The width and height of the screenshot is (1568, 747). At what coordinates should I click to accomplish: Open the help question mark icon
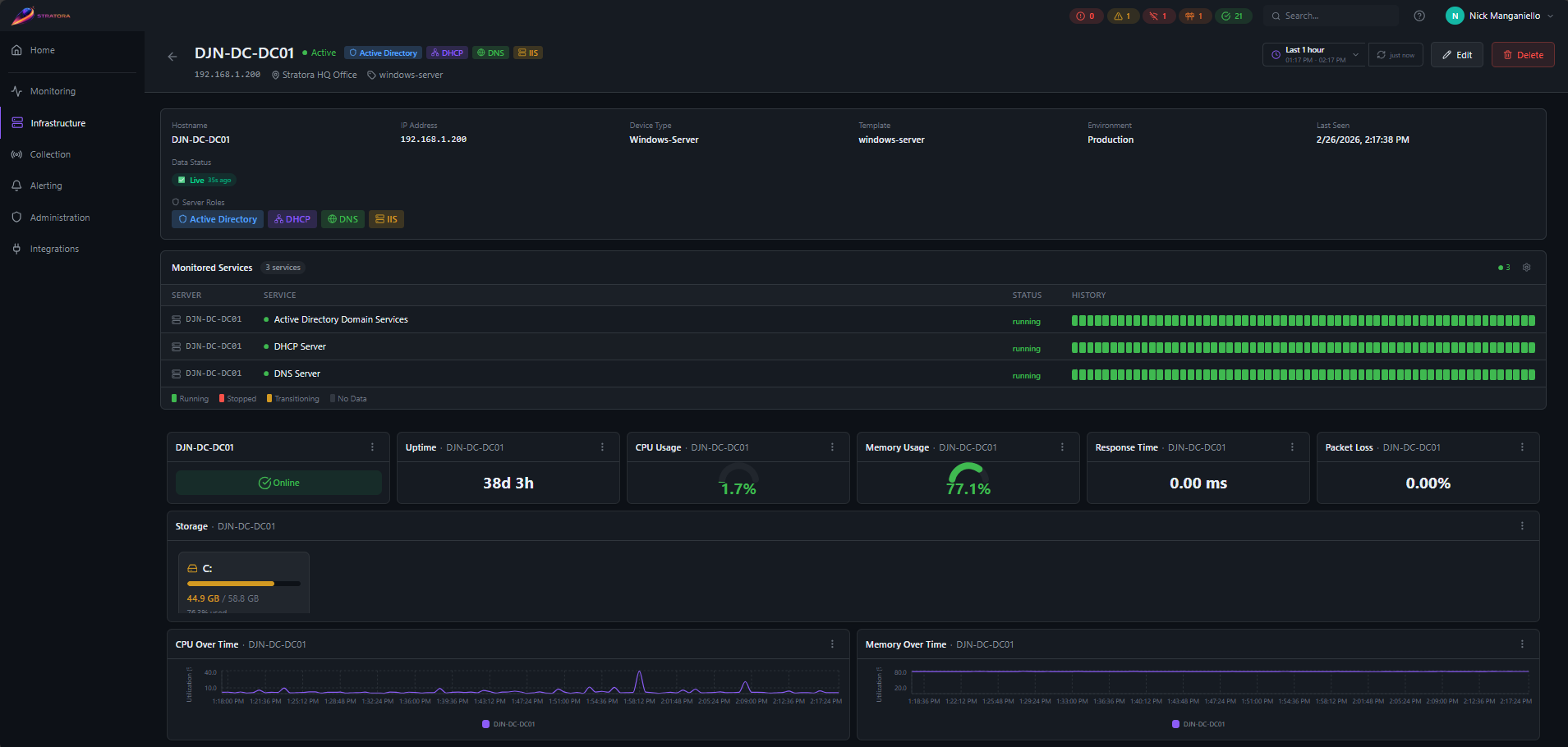pyautogui.click(x=1419, y=16)
